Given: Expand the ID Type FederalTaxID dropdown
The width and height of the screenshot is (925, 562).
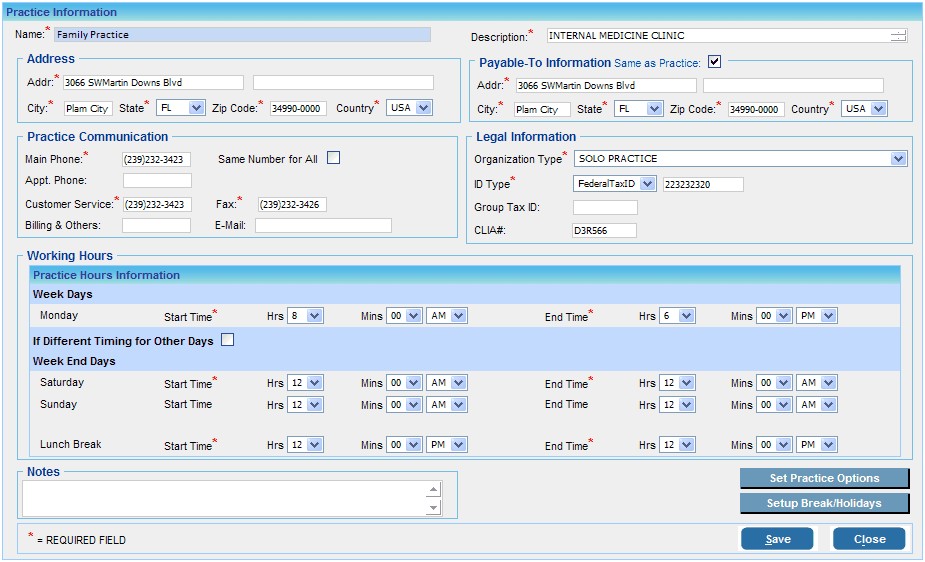Looking at the screenshot, I should coord(646,184).
